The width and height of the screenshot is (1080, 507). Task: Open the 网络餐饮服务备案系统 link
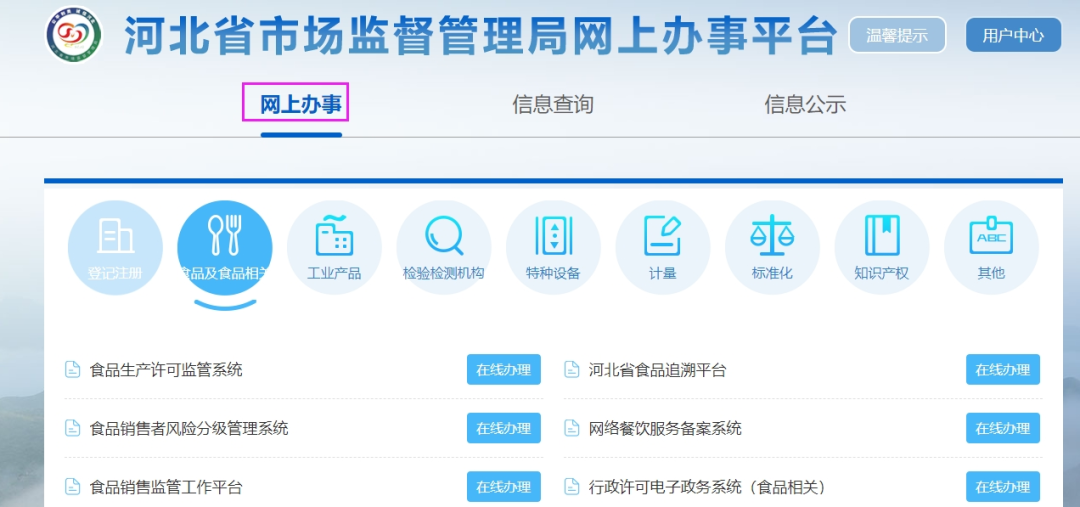click(x=665, y=428)
